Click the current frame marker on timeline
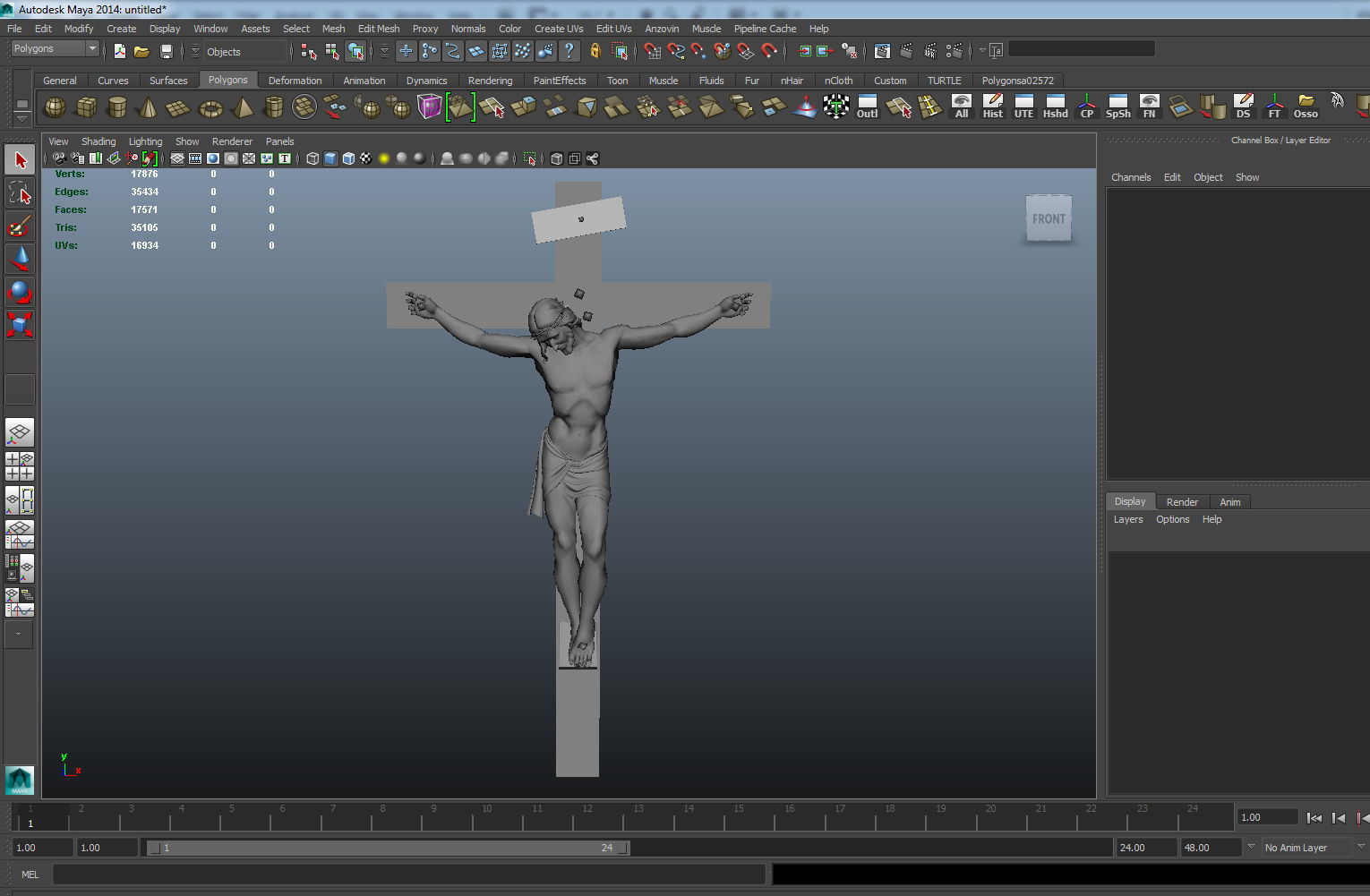The width and height of the screenshot is (1370, 896). tap(30, 823)
